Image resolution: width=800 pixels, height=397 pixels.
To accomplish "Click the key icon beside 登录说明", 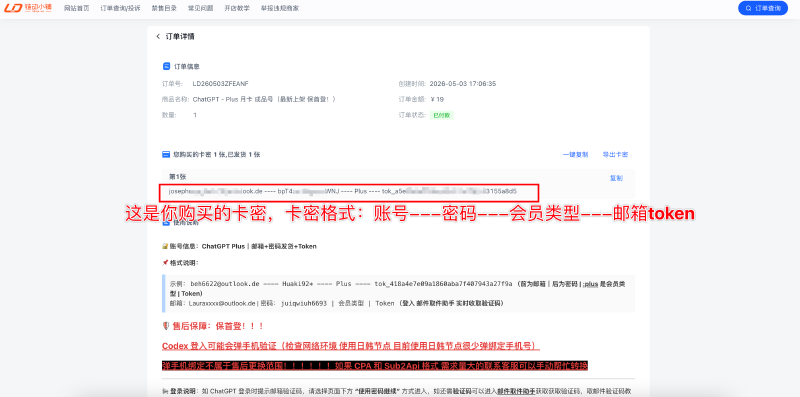I will pyautogui.click(x=165, y=391).
